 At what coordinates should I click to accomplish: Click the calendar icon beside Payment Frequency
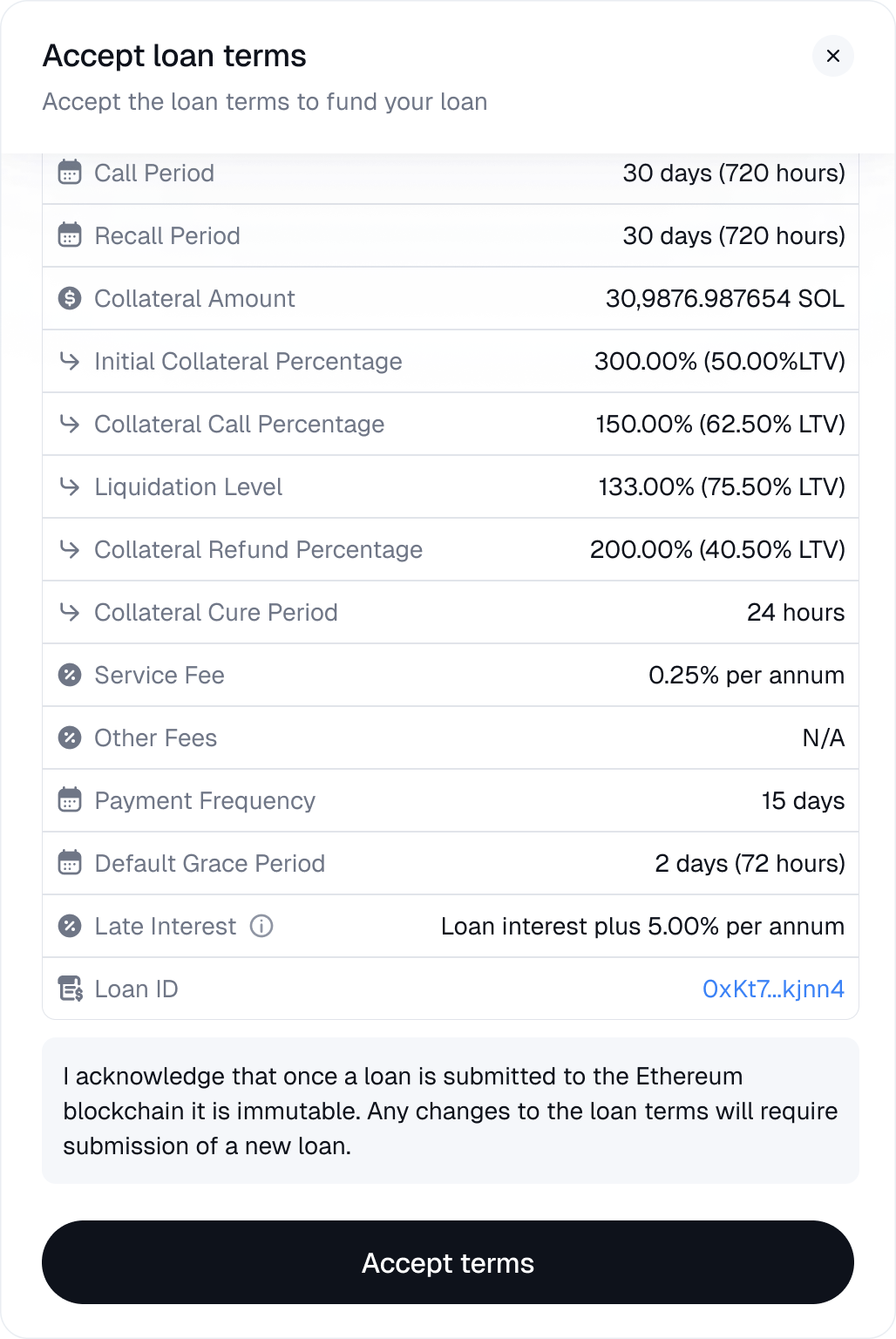[x=70, y=800]
